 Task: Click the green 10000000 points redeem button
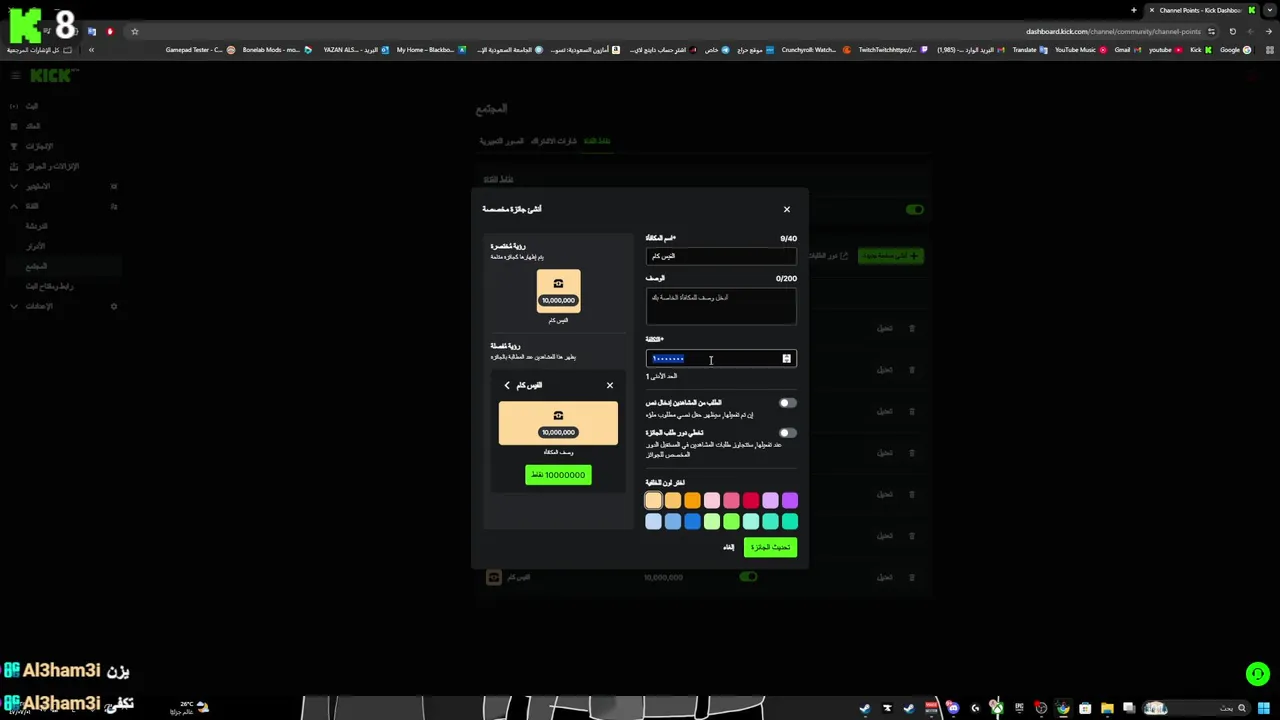pyautogui.click(x=558, y=475)
